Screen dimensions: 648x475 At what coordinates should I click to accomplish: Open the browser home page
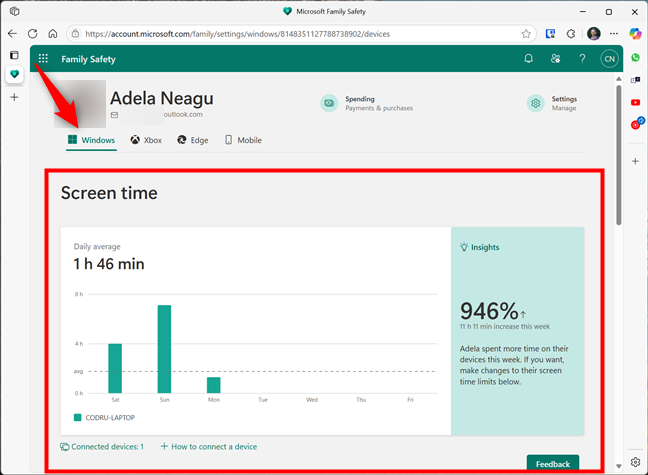(53, 33)
